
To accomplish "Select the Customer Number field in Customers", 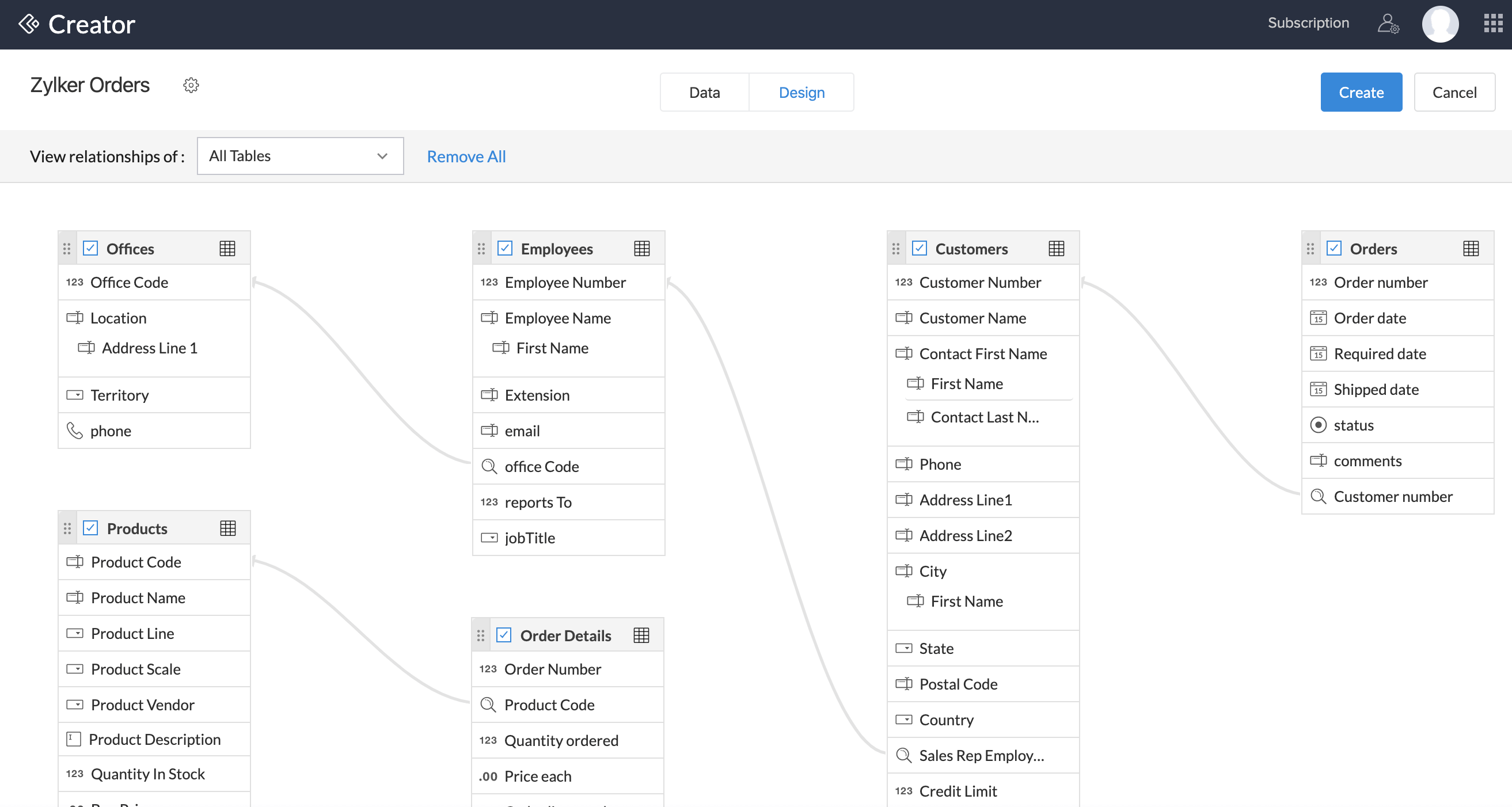I will [x=983, y=281].
